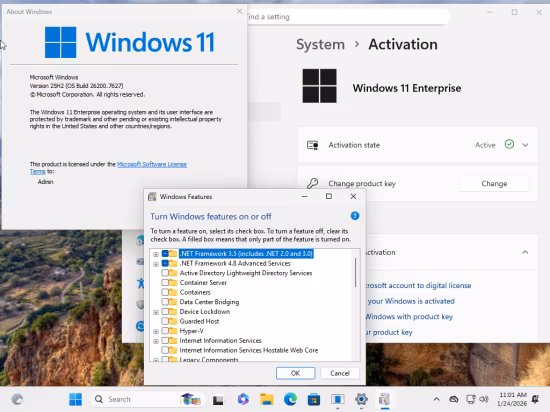Viewport: 550px width, 412px height.
Task: Click the taskbar Search box
Action: click(147, 399)
